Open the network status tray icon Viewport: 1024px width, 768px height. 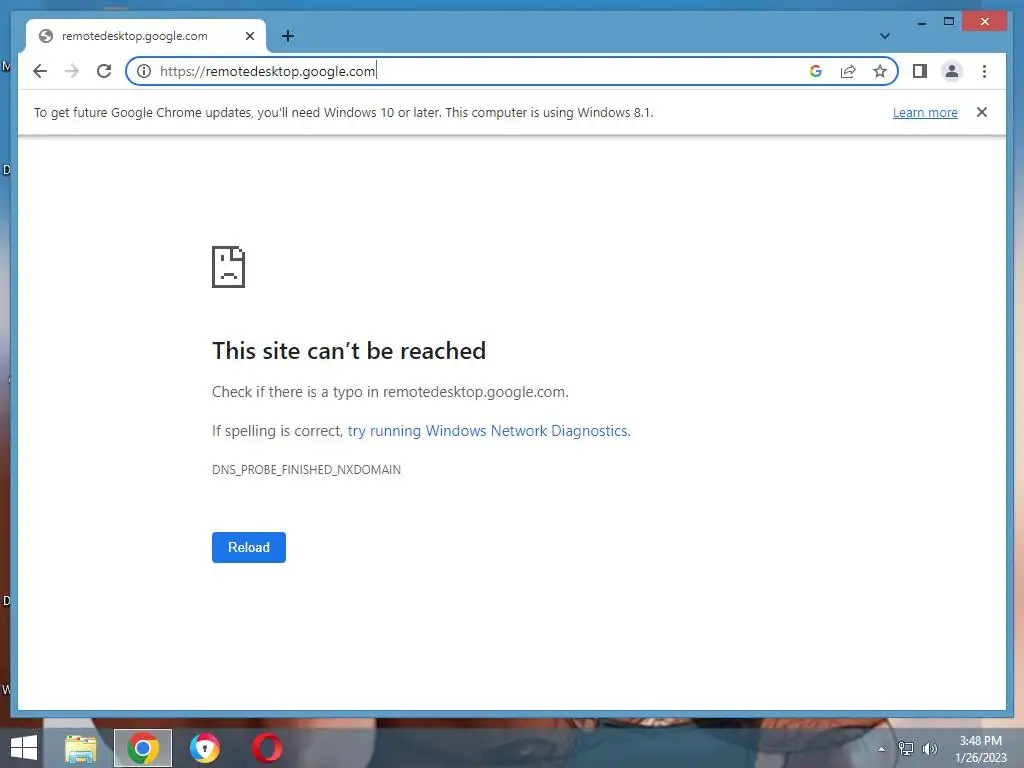point(906,749)
